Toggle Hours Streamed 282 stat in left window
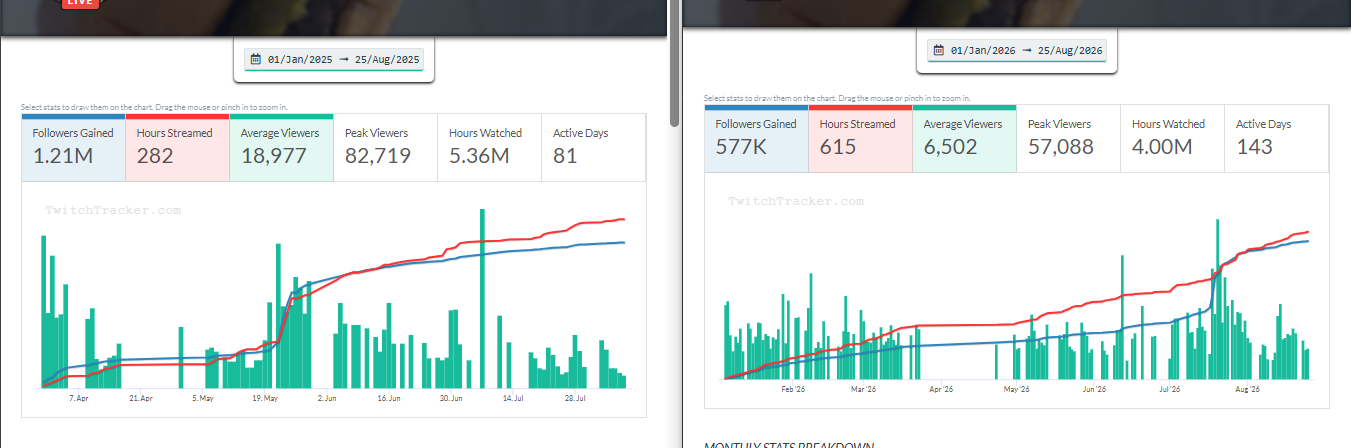 178,147
